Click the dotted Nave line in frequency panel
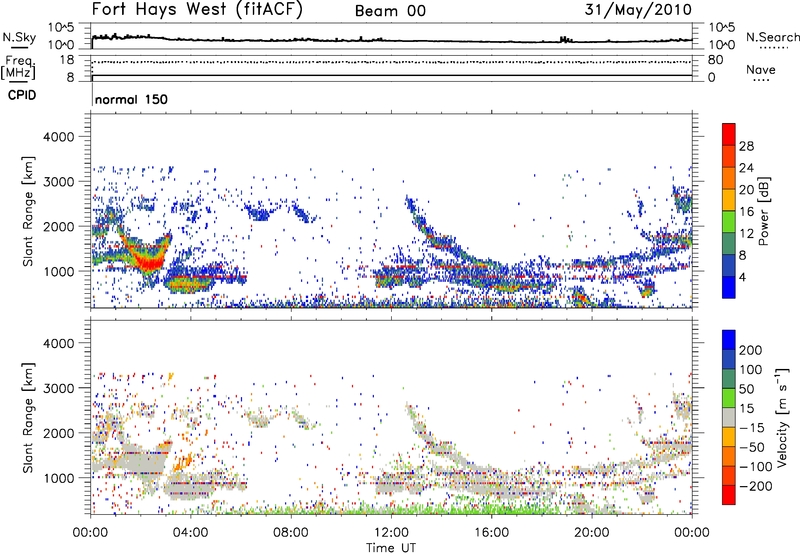800x554 pixels. [391, 62]
